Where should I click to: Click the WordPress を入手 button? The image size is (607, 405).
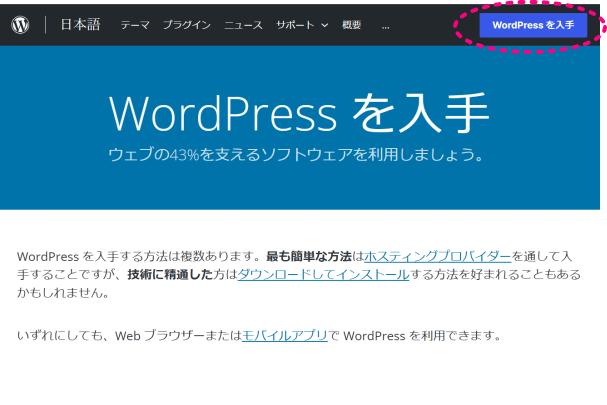pyautogui.click(x=533, y=26)
